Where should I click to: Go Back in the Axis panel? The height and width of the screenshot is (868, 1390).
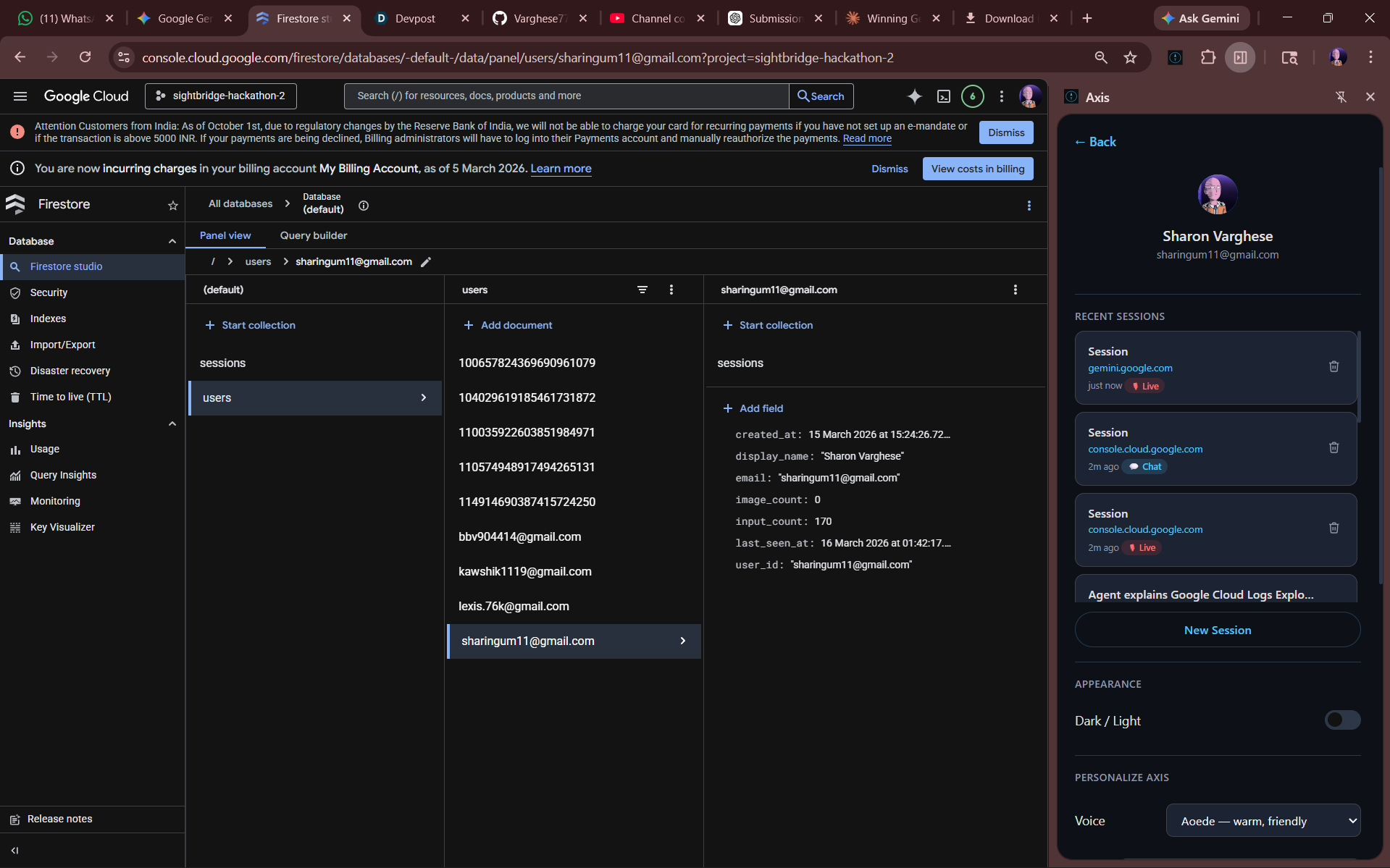1095,142
